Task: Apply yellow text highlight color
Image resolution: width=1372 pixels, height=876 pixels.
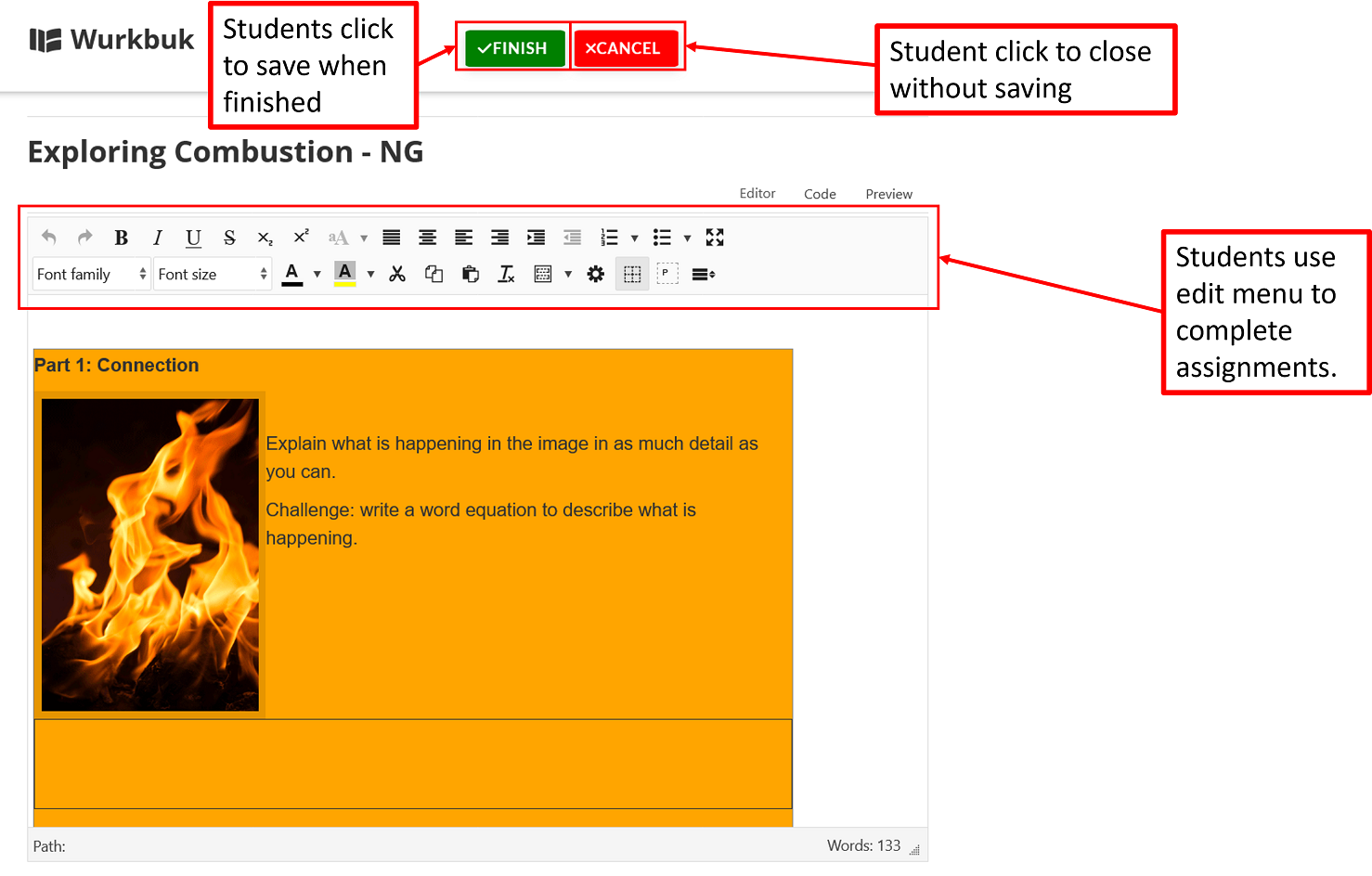Action: (344, 274)
